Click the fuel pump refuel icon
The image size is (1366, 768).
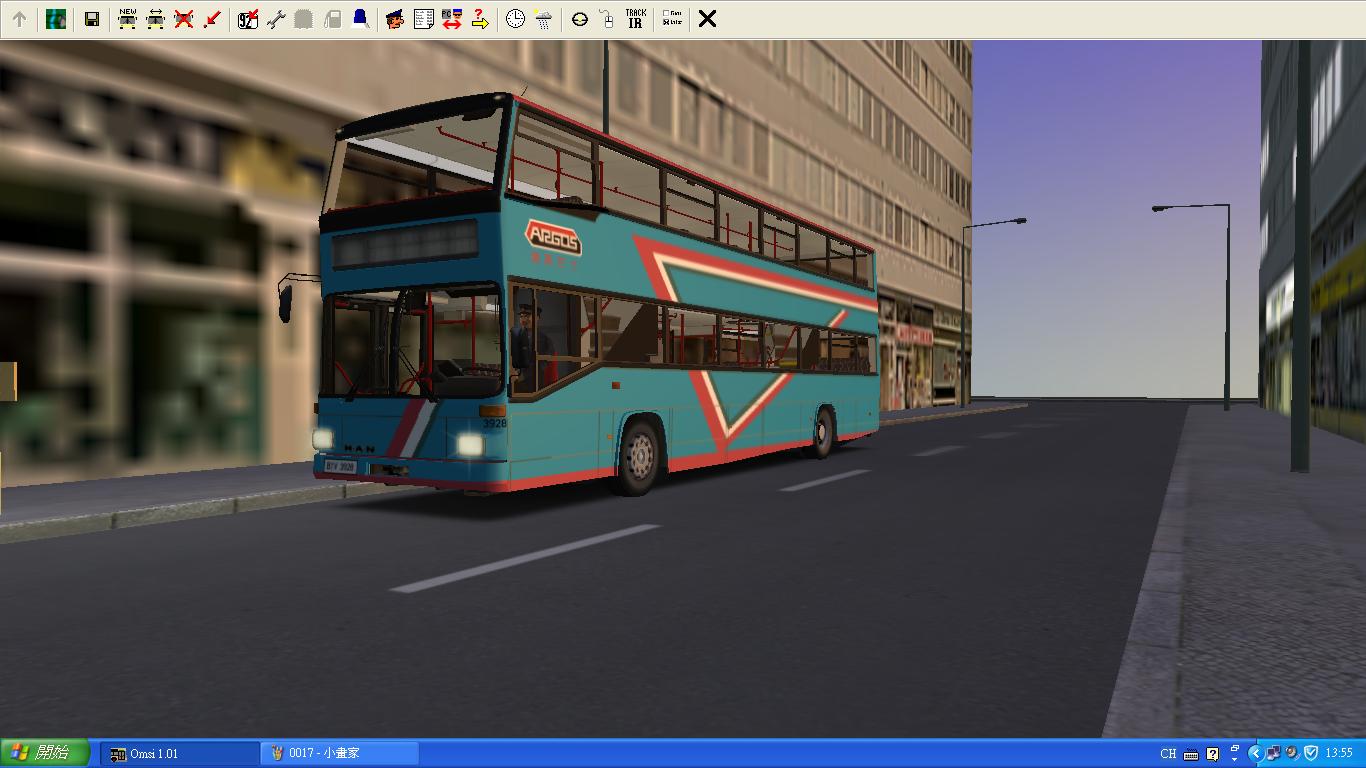click(x=332, y=19)
